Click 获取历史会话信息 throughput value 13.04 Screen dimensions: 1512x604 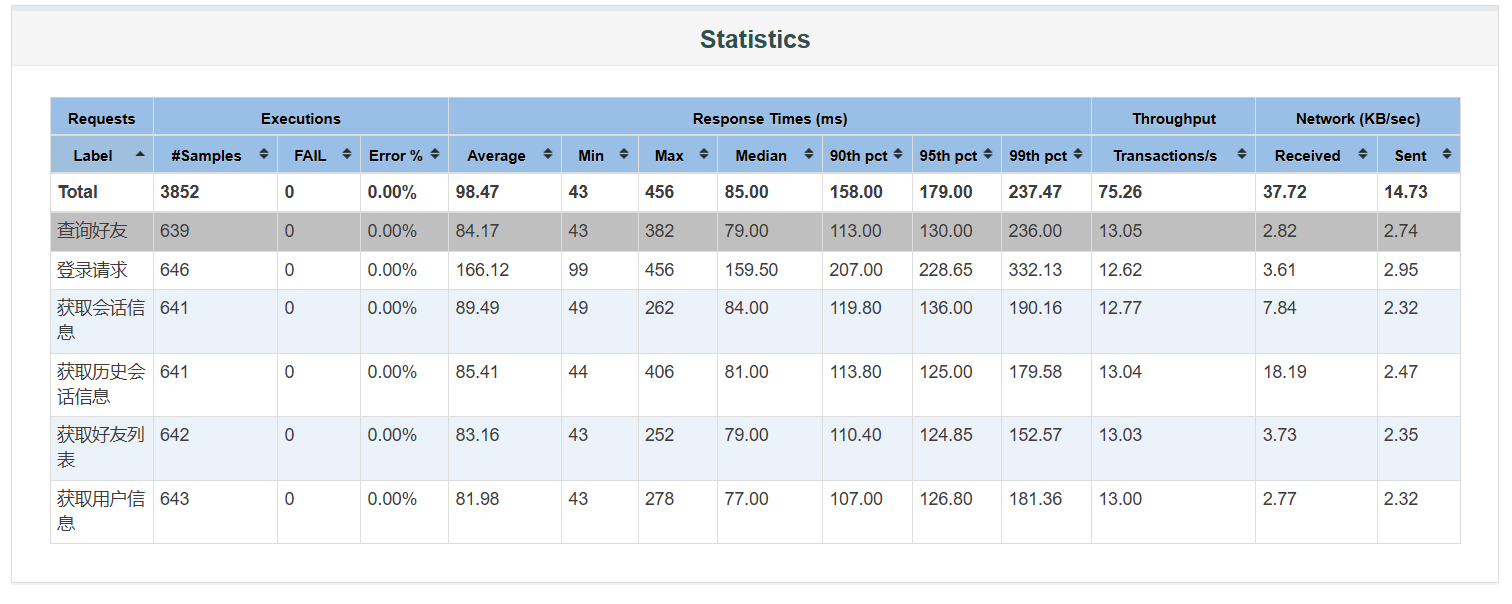tap(1120, 372)
